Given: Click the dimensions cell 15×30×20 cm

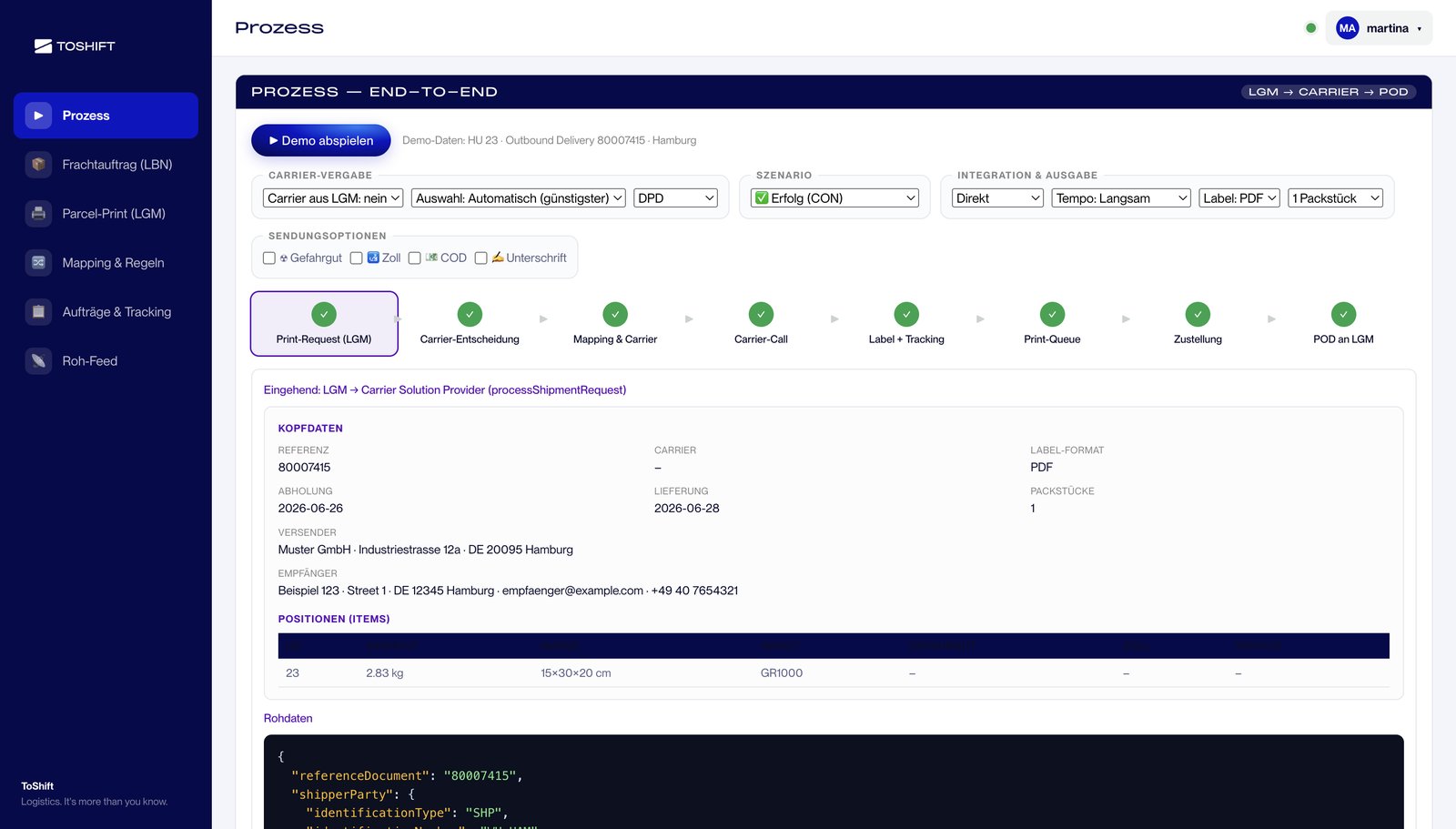Looking at the screenshot, I should tap(575, 673).
